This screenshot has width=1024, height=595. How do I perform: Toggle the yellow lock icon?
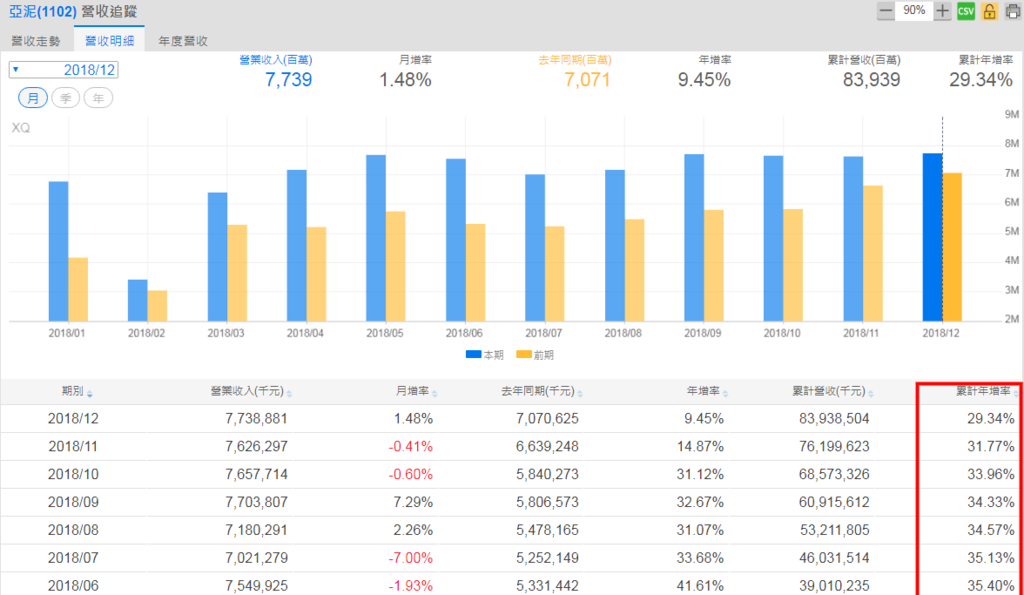tap(989, 11)
